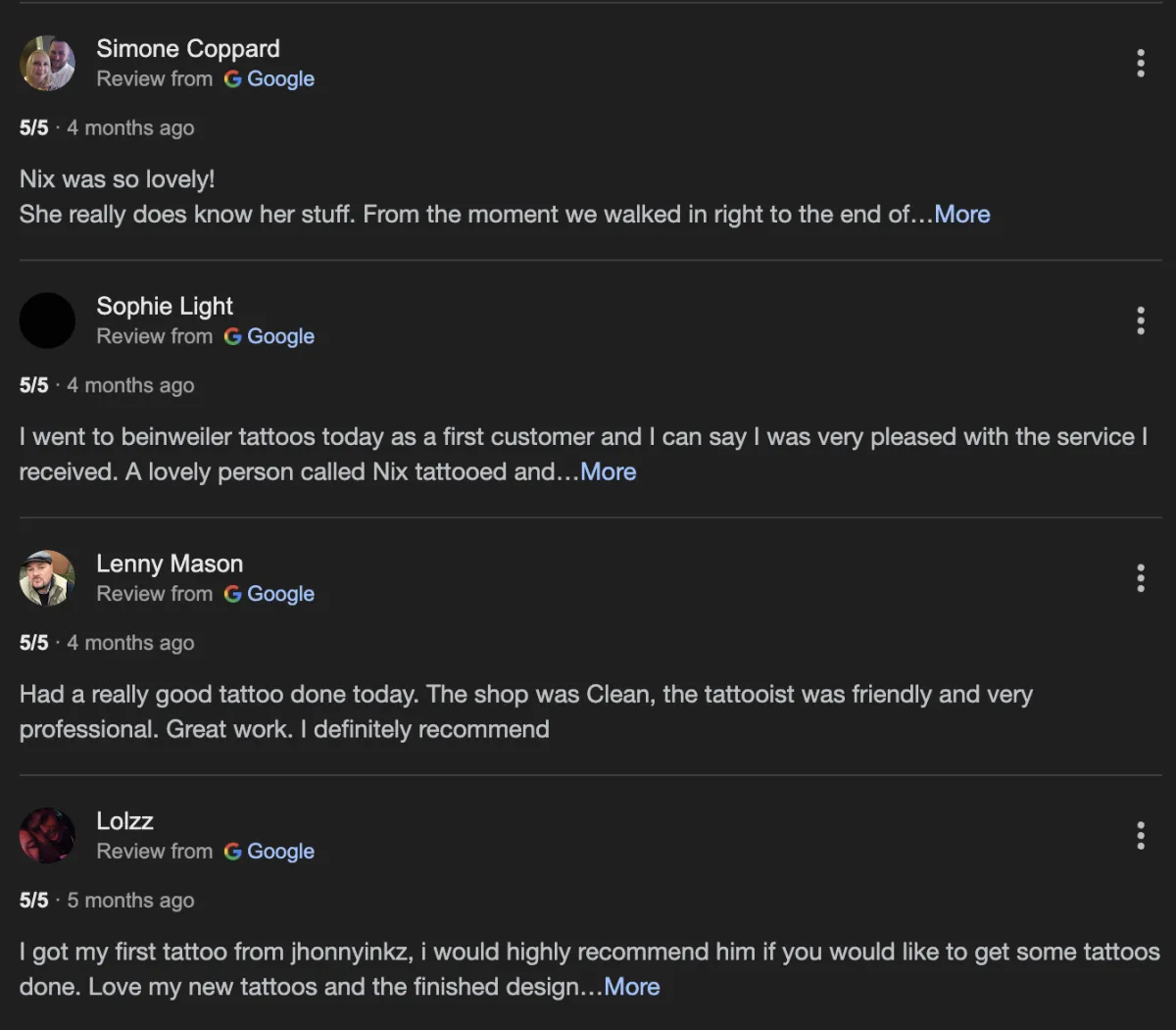Screen dimensions: 1176x1030
Task: Open Google link under Sophie Light
Action: (269, 337)
